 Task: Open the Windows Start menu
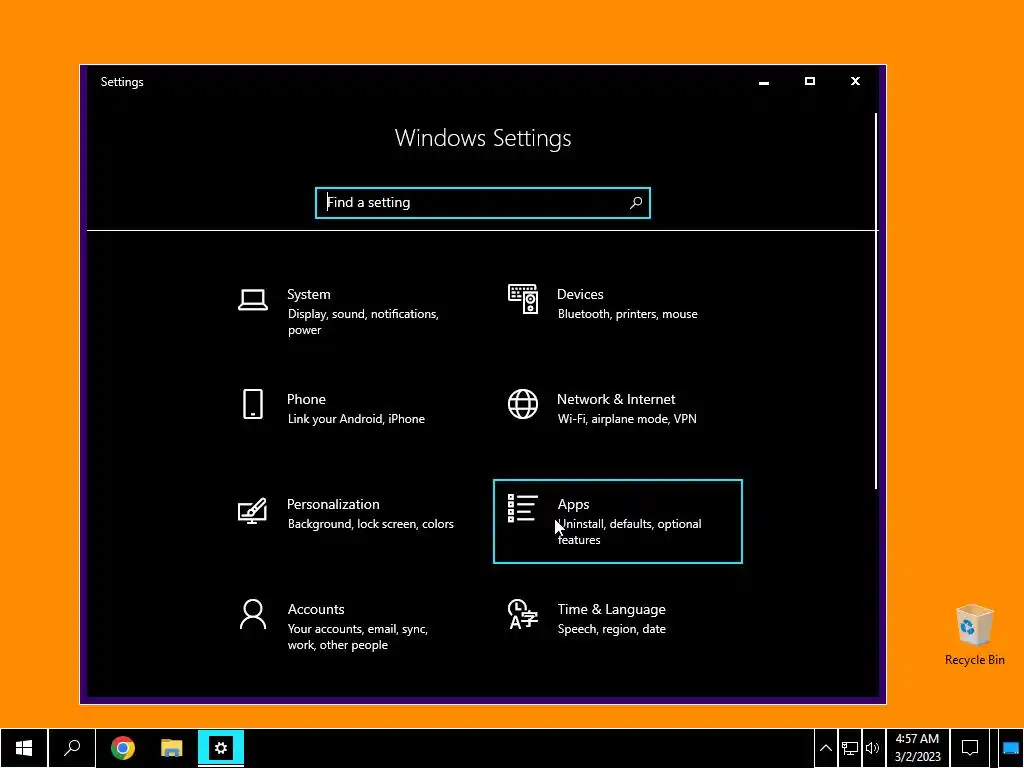click(x=24, y=748)
